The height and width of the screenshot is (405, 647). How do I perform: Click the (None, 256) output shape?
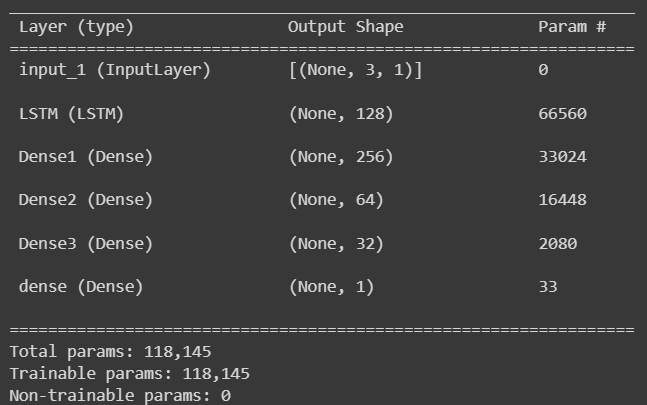click(x=341, y=157)
